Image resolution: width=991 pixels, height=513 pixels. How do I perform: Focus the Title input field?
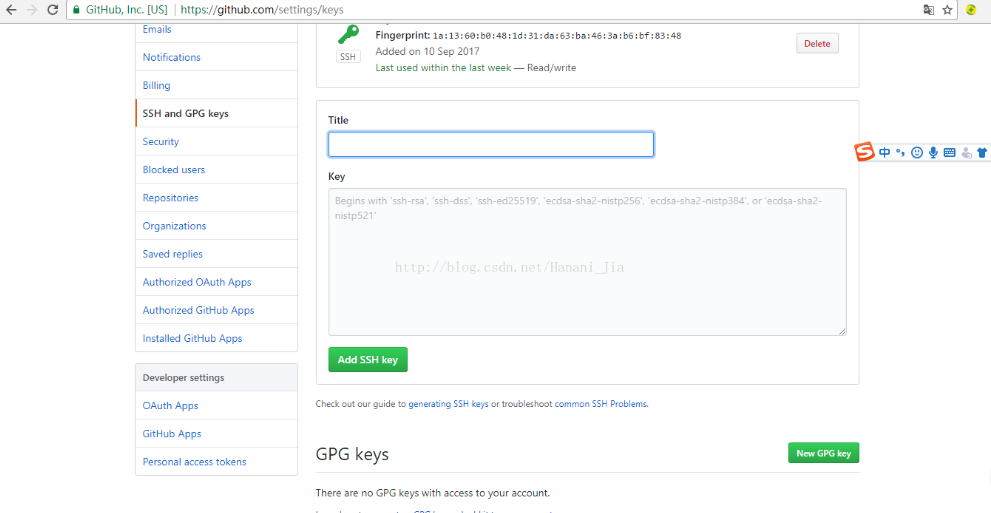pyautogui.click(x=491, y=144)
